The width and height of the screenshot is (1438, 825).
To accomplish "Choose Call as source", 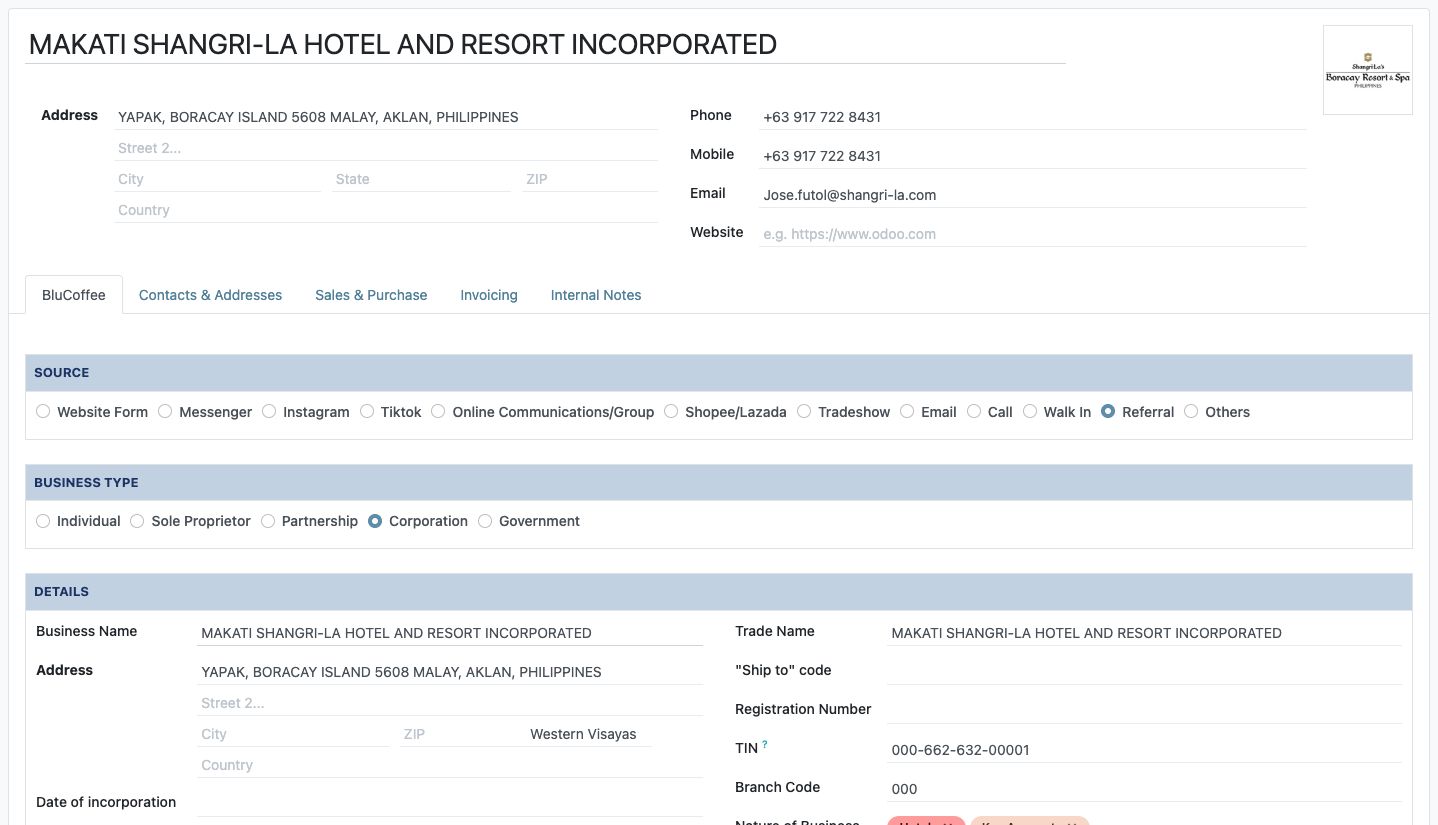I will 974,411.
